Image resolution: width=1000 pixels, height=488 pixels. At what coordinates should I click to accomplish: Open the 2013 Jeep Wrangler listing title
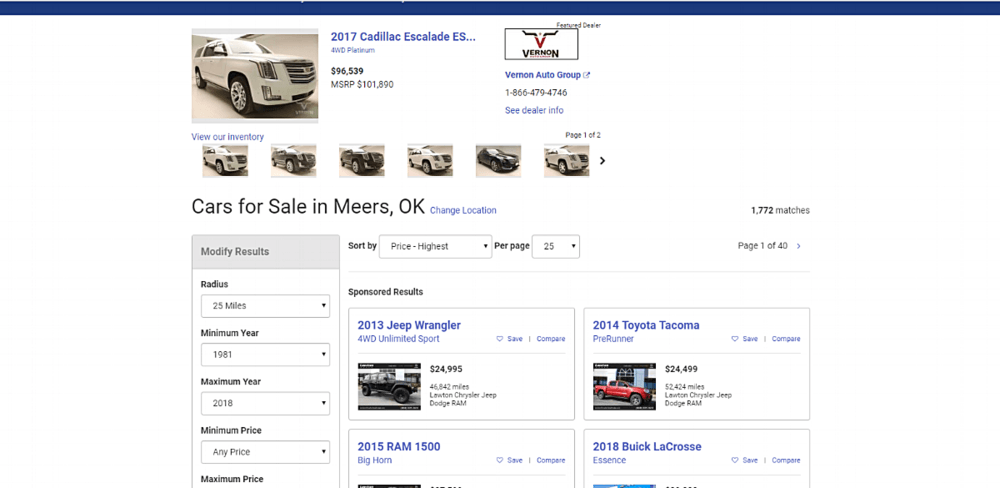tap(409, 325)
